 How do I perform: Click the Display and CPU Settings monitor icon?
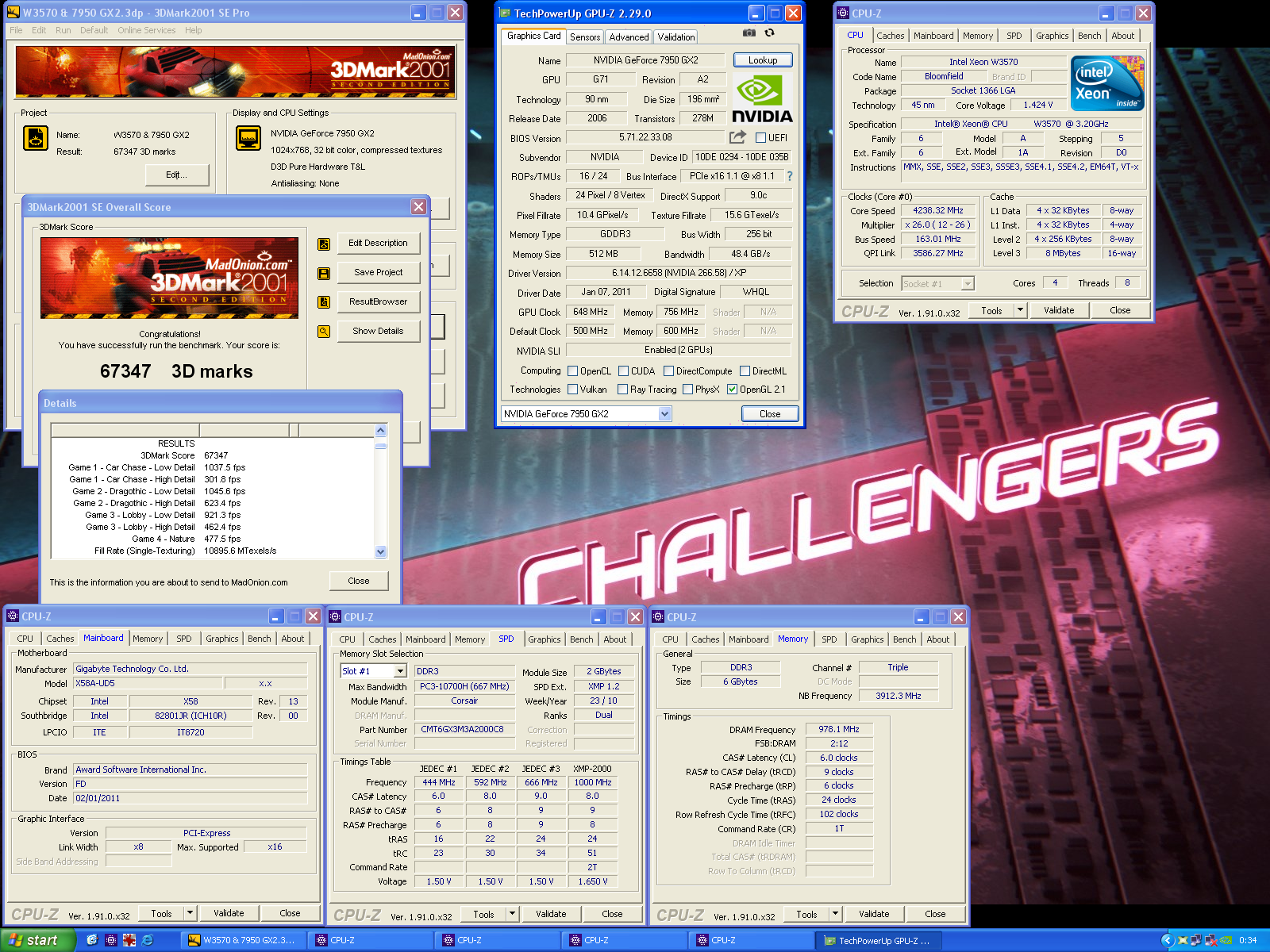[248, 138]
